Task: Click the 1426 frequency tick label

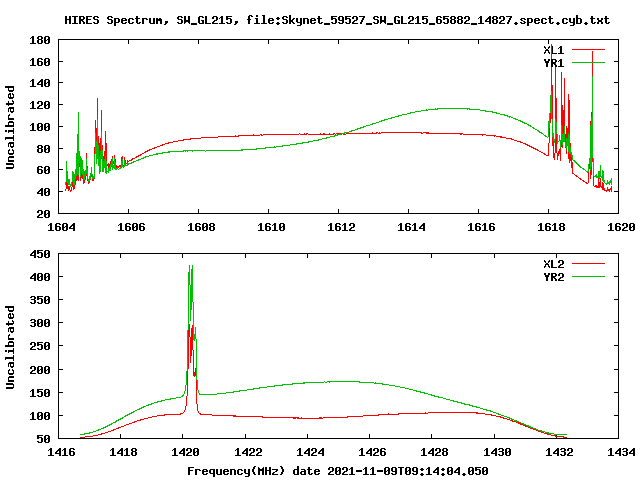Action: click(x=372, y=452)
